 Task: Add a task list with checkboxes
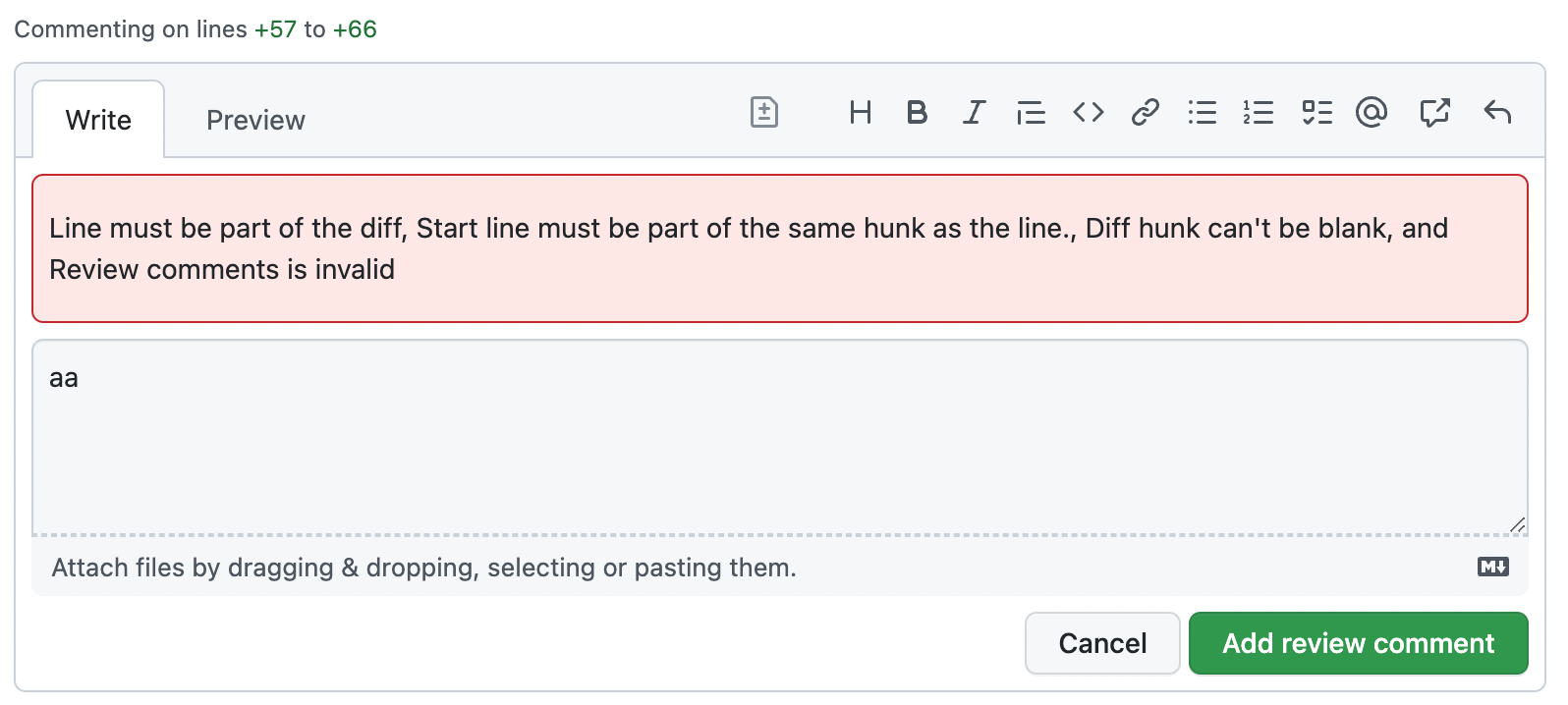point(1317,113)
